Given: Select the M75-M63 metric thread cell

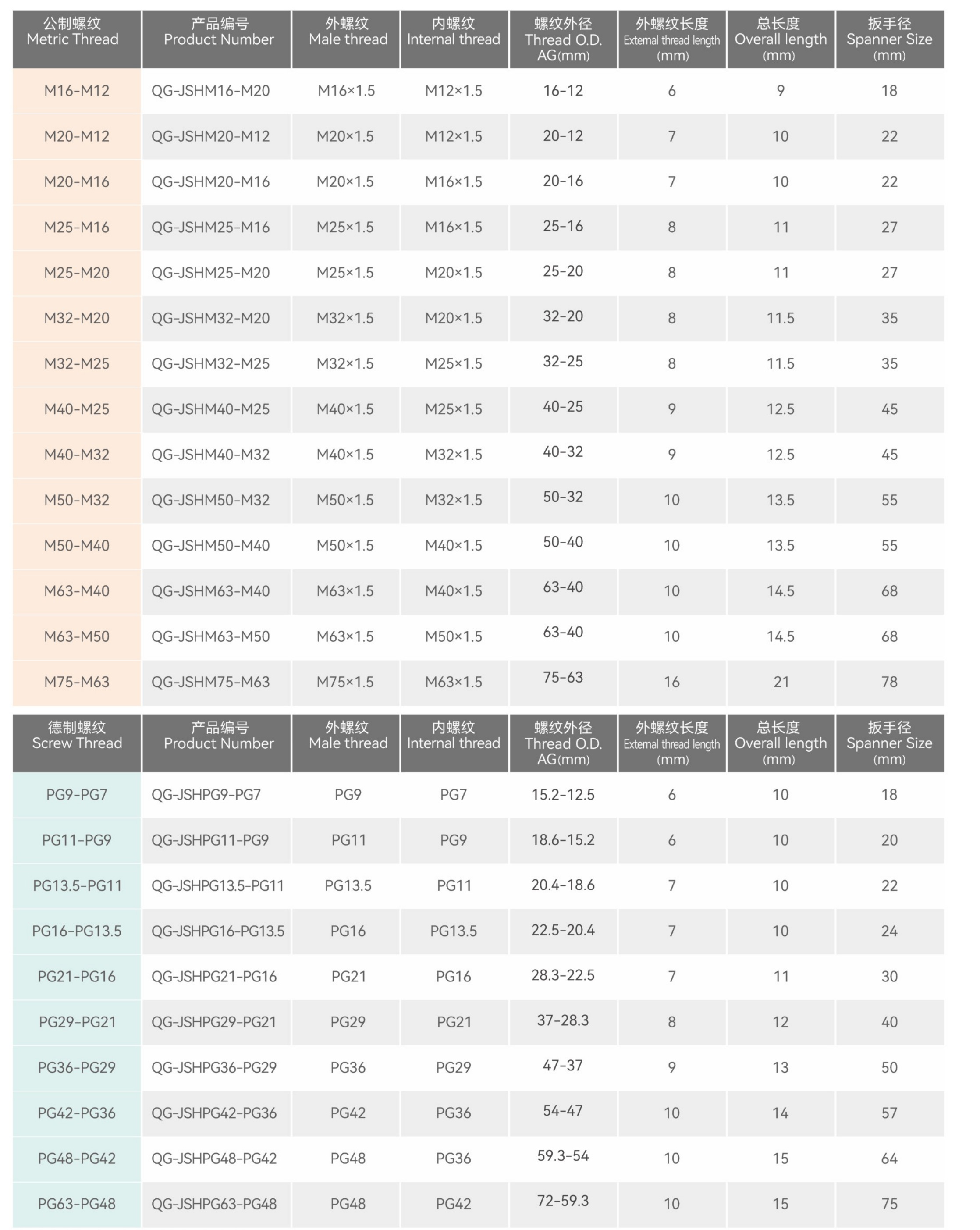Looking at the screenshot, I should [76, 682].
